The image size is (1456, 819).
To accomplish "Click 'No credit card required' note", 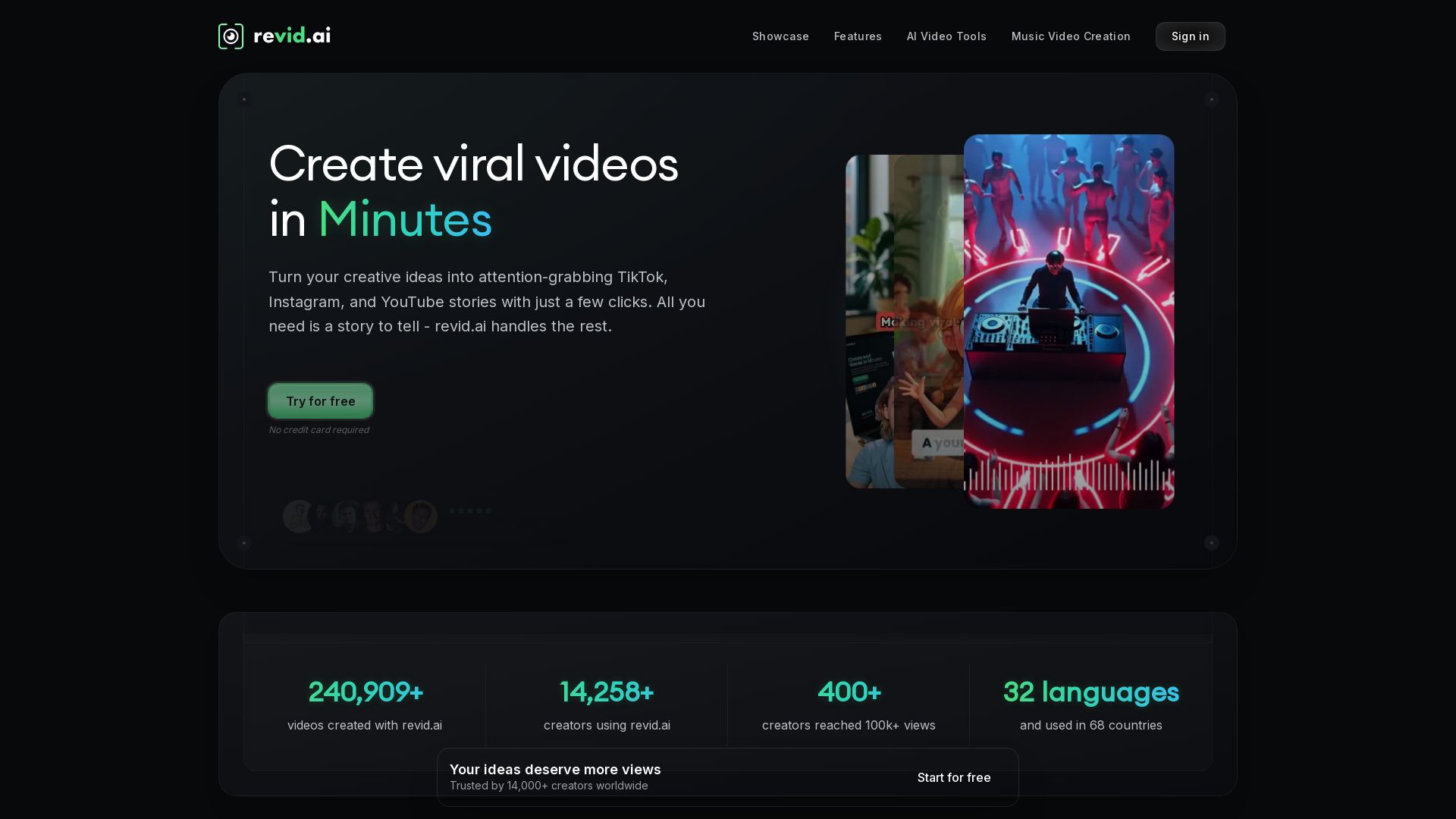I will click(x=318, y=430).
